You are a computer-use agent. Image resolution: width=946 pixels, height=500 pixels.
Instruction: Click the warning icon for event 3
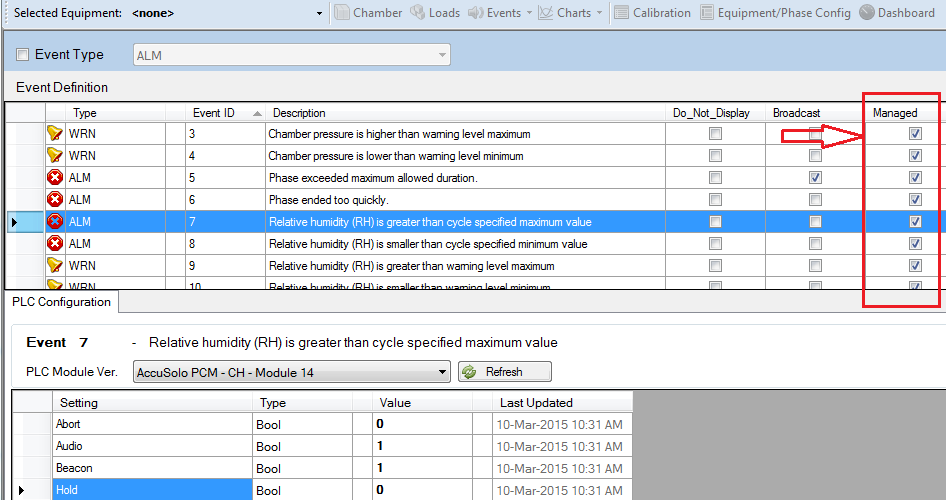(54, 134)
